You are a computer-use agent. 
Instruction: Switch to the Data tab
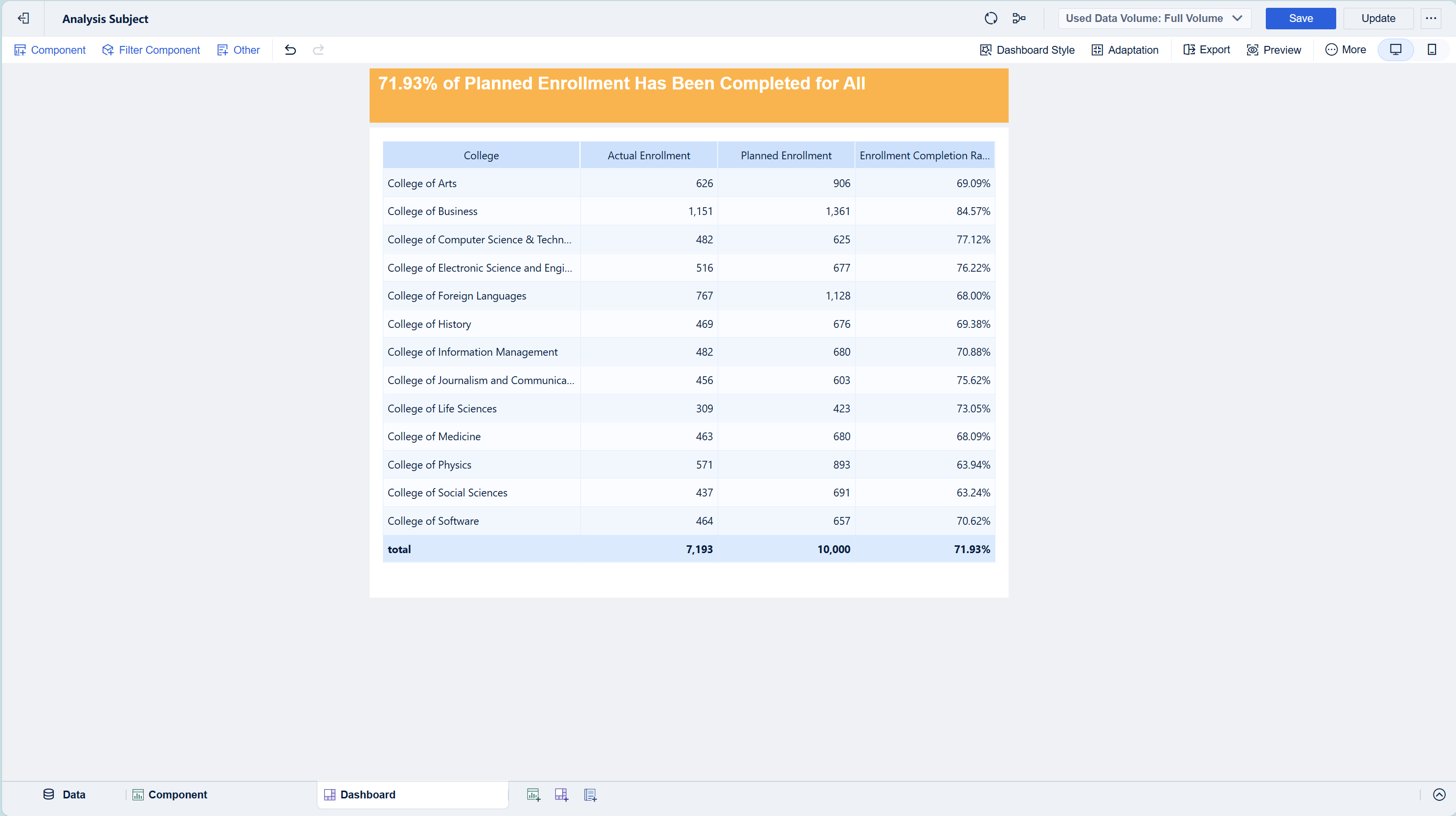(65, 795)
